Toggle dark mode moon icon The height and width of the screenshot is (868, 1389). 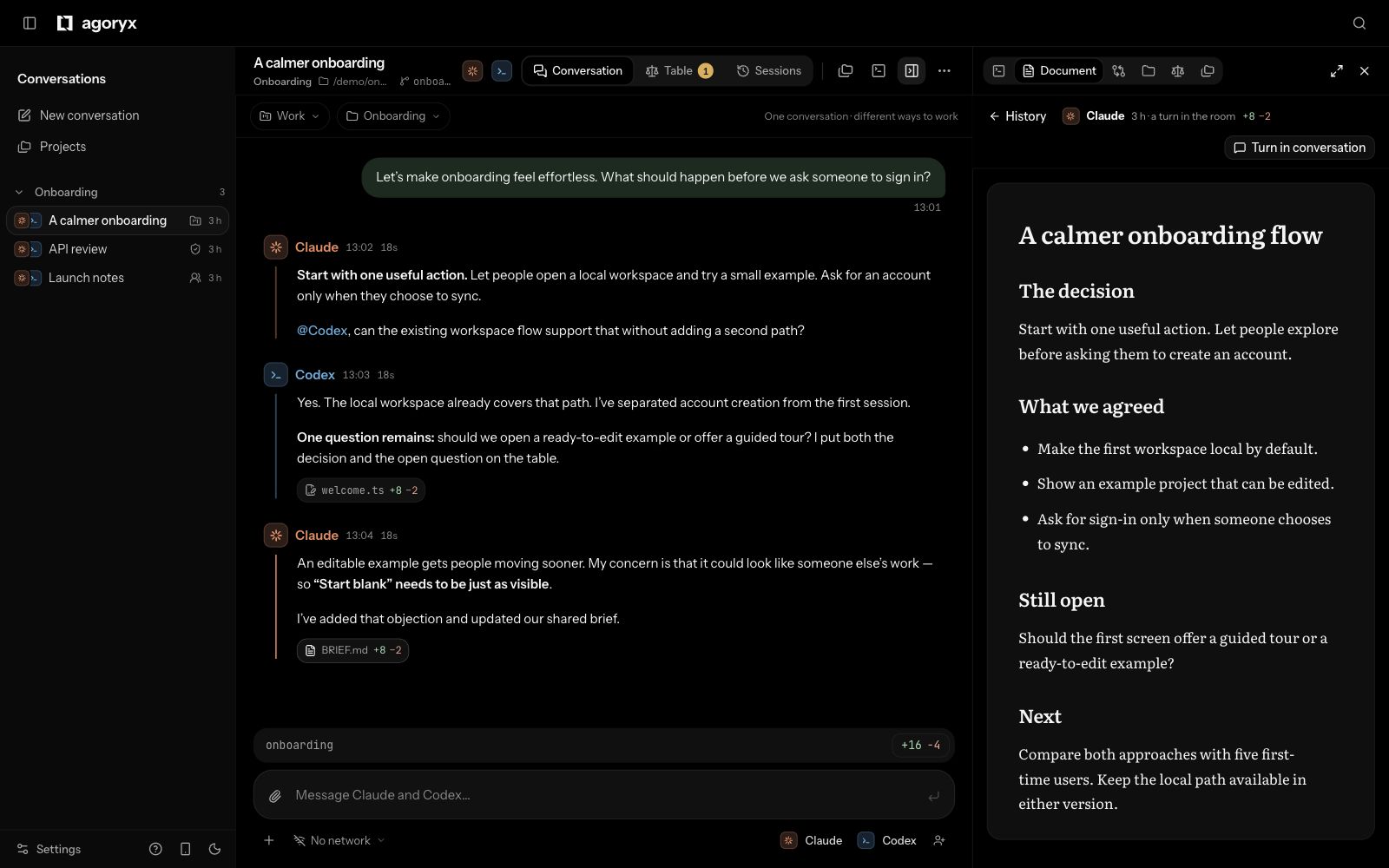(x=214, y=849)
